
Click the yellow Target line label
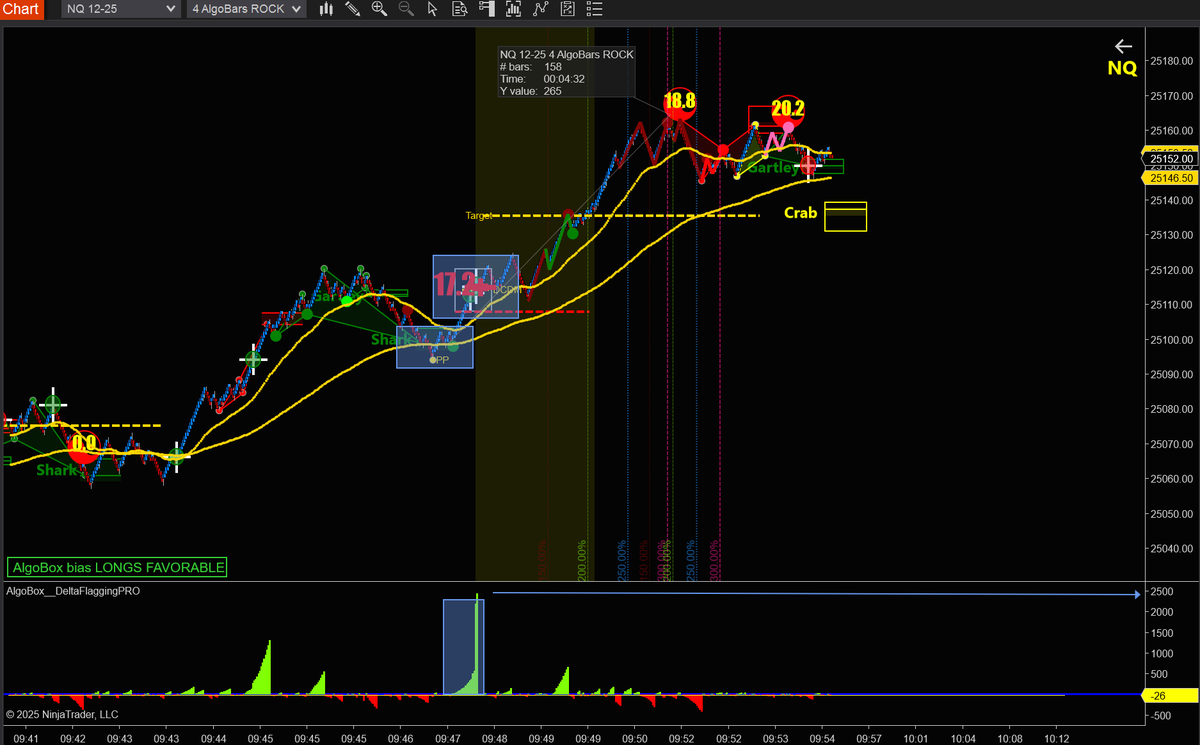click(x=478, y=215)
